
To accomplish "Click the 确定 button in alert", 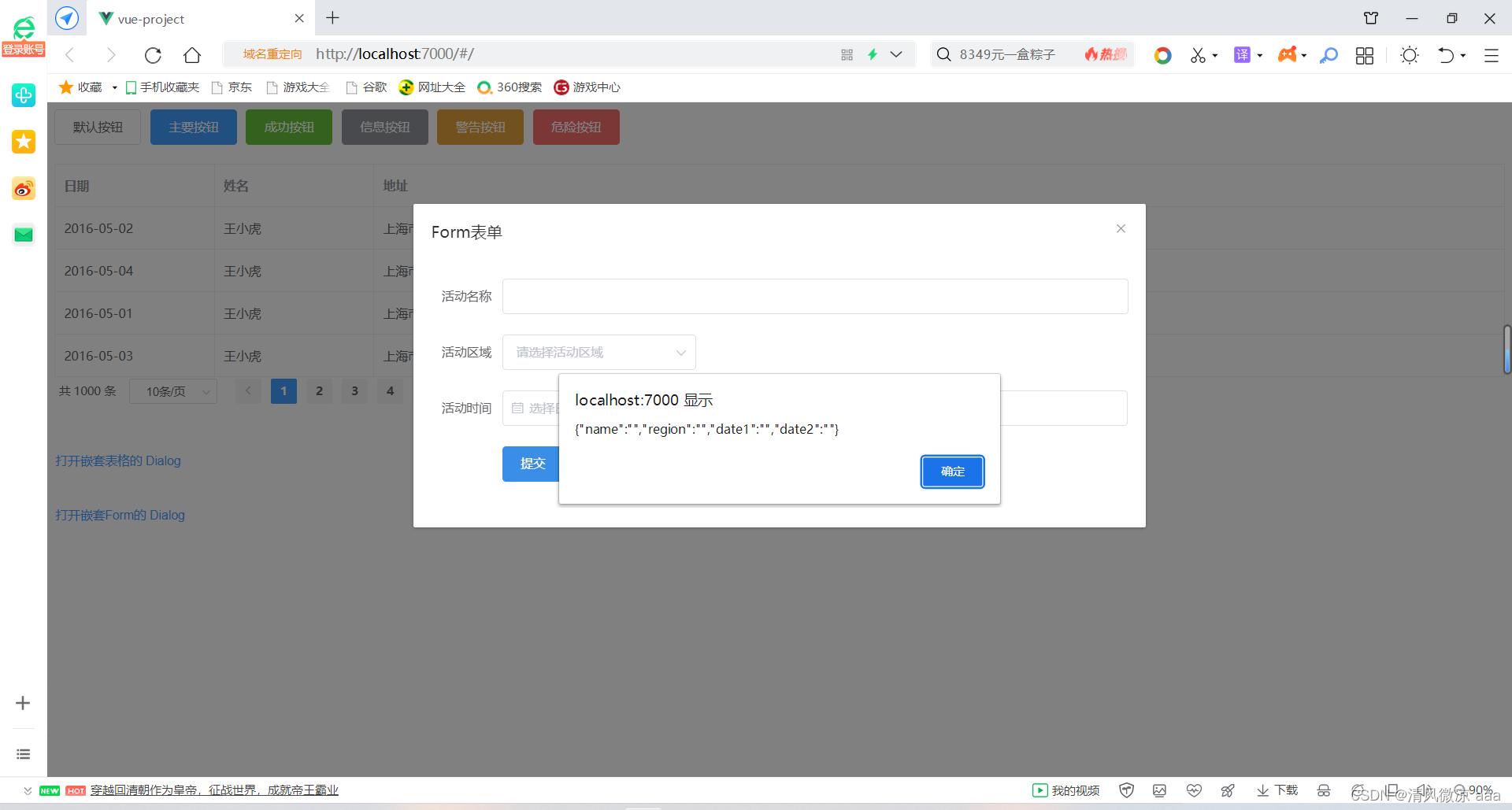I will 952,472.
